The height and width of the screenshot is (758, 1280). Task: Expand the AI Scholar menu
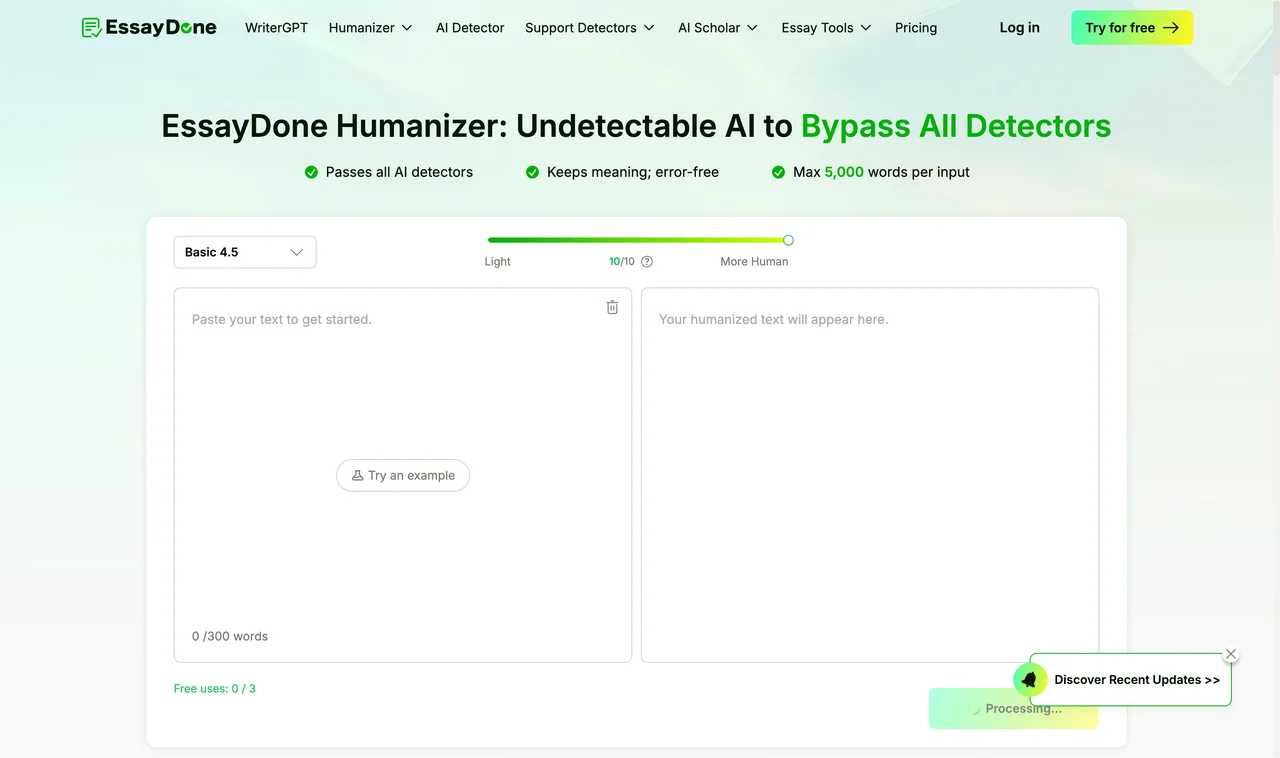718,28
